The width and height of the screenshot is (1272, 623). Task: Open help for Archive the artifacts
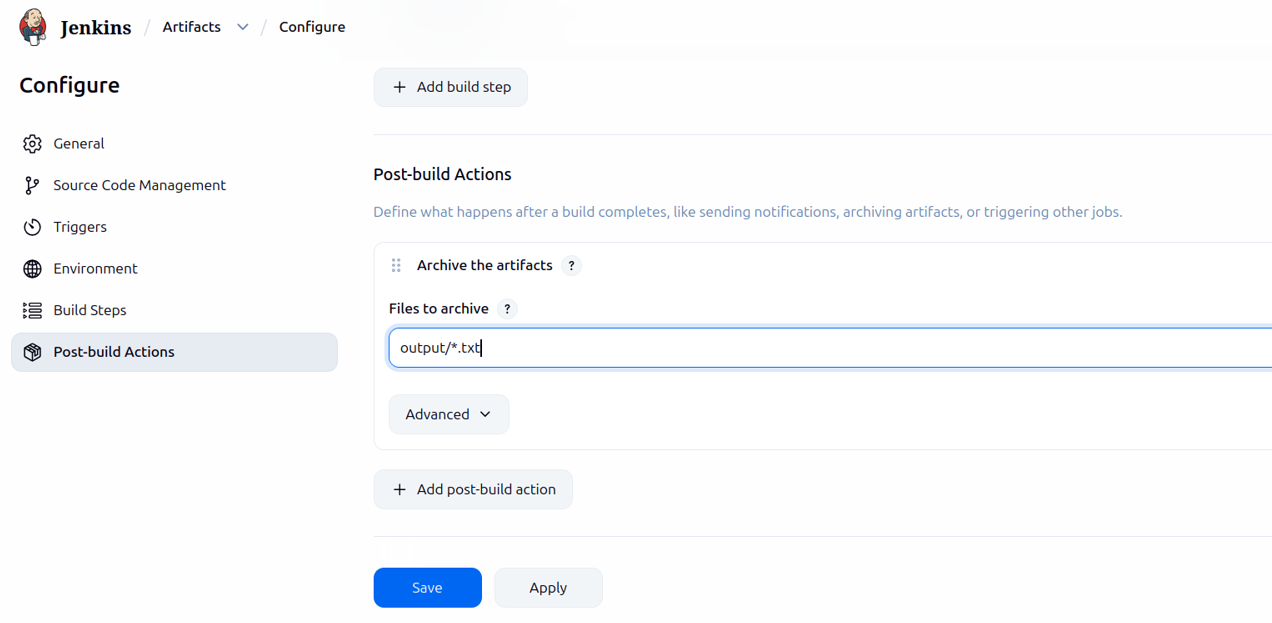[571, 265]
